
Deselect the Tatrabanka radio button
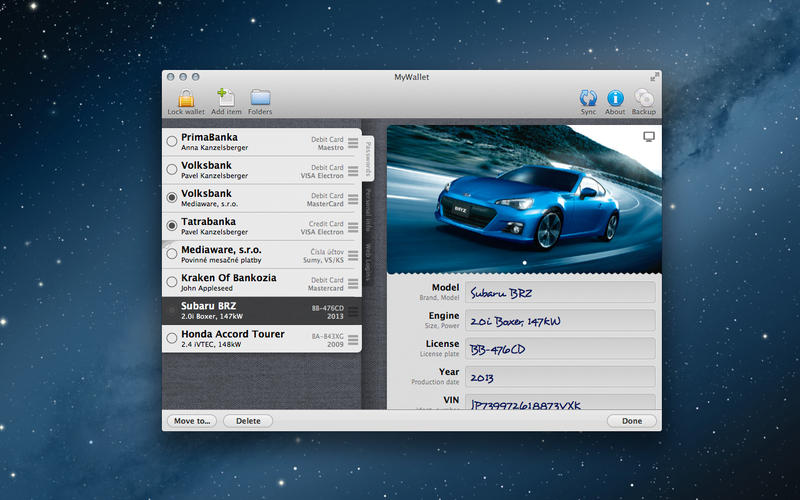pyautogui.click(x=172, y=225)
